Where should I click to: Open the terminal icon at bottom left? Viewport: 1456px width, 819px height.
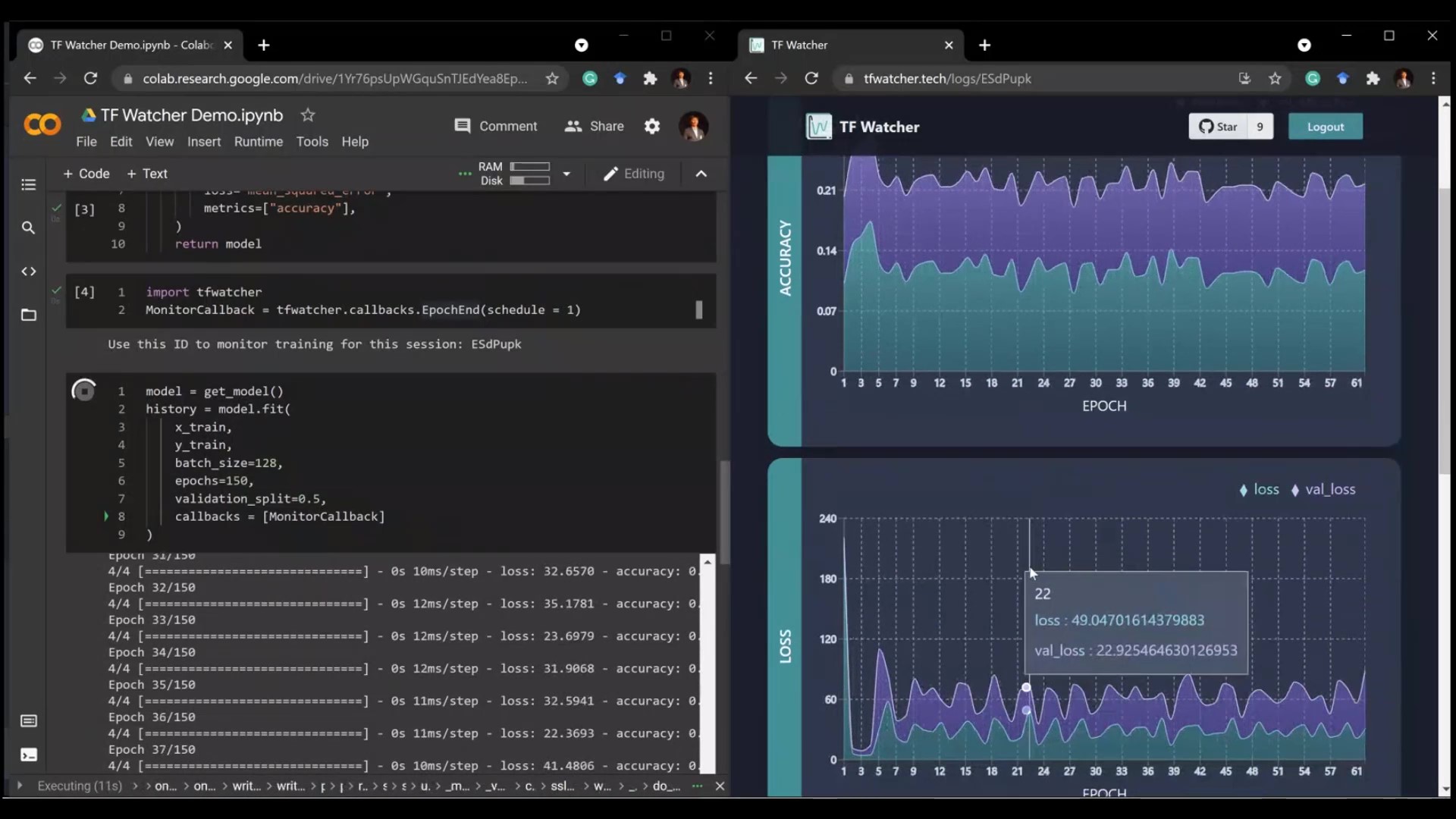coord(28,755)
